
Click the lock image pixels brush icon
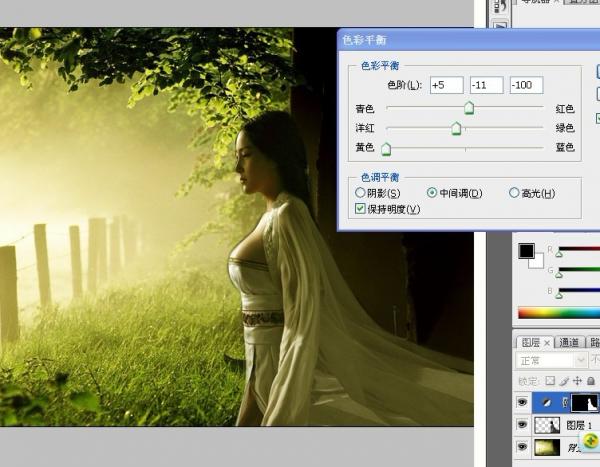(x=563, y=381)
